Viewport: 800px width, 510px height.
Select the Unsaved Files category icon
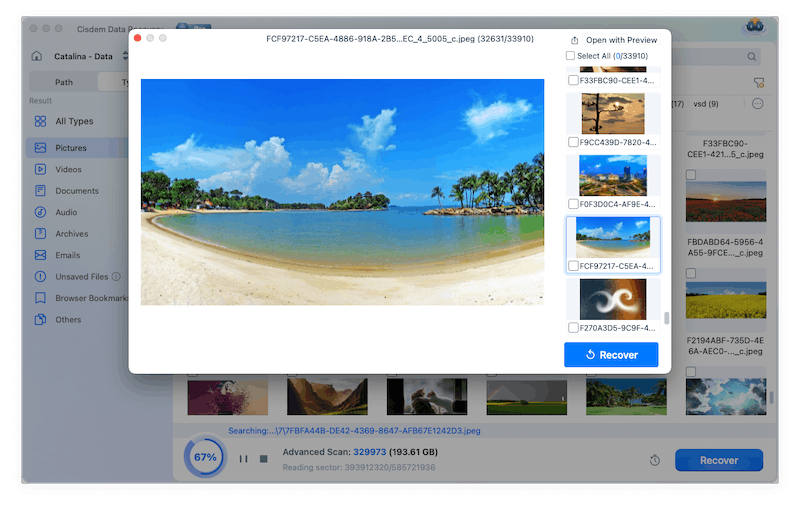pyautogui.click(x=40, y=276)
